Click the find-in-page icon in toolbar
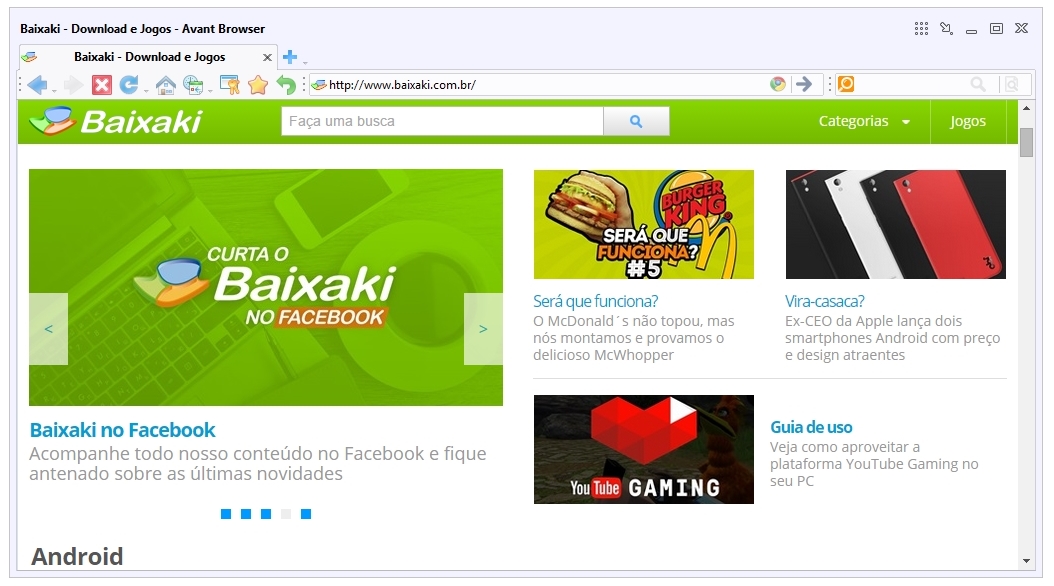The width and height of the screenshot is (1054, 586). pyautogui.click(x=1012, y=84)
